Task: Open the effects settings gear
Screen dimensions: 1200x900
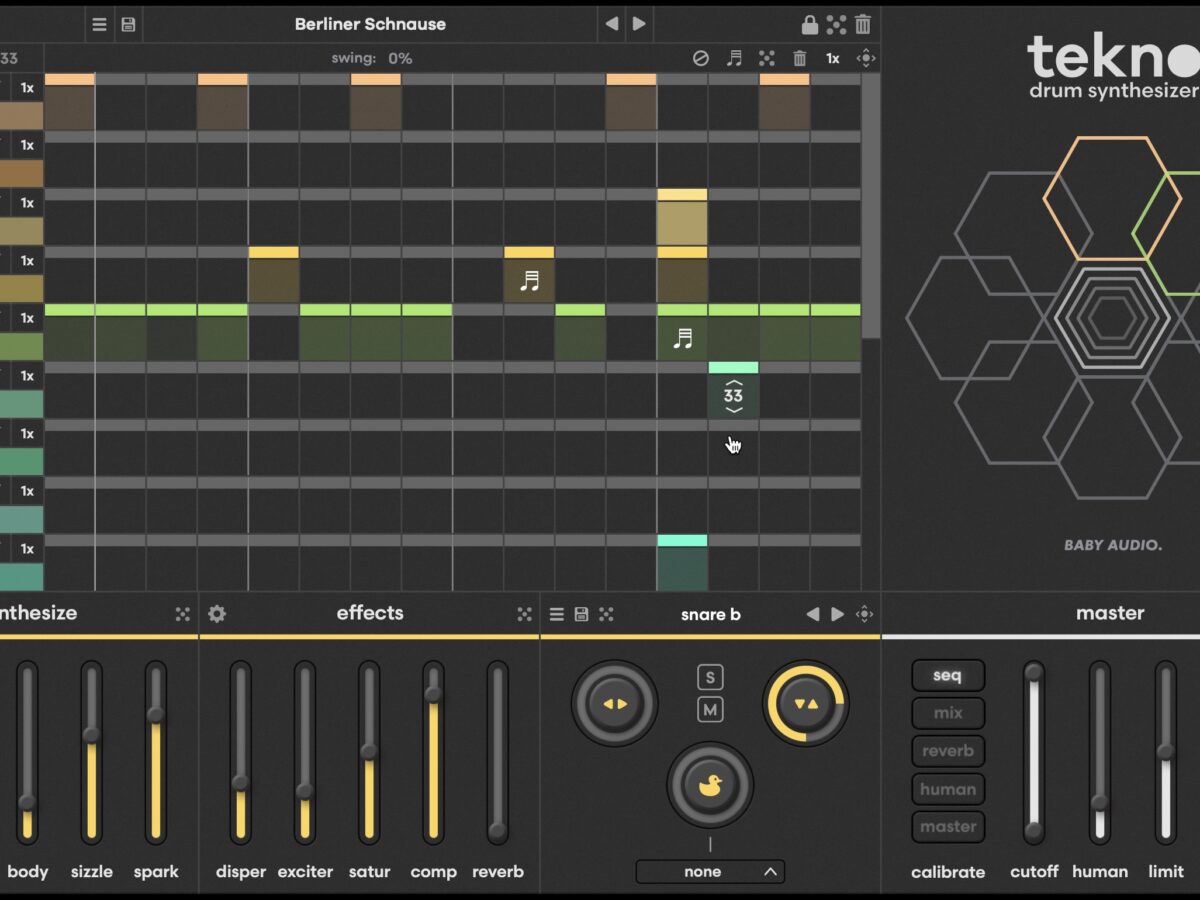Action: pos(217,614)
